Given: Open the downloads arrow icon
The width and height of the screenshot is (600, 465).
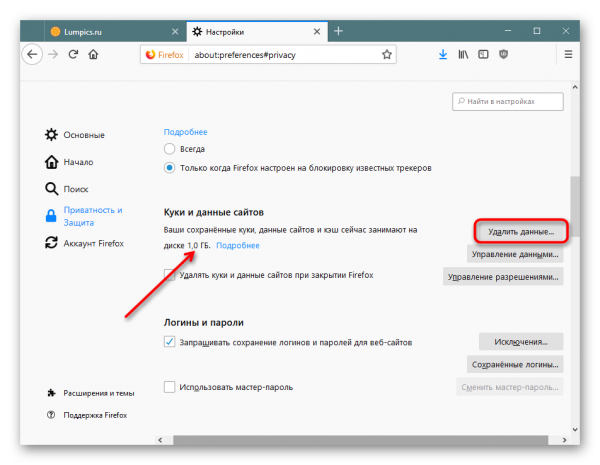Looking at the screenshot, I should [x=443, y=54].
